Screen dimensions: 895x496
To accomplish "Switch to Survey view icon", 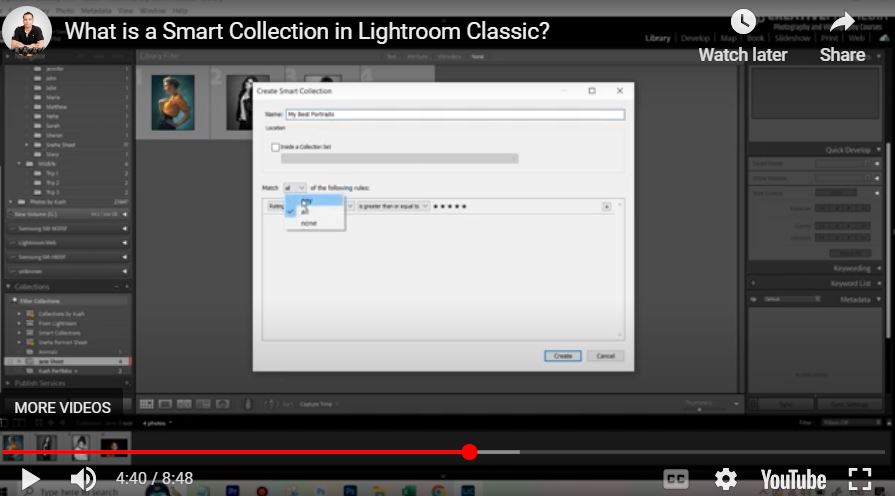I will click(x=203, y=404).
